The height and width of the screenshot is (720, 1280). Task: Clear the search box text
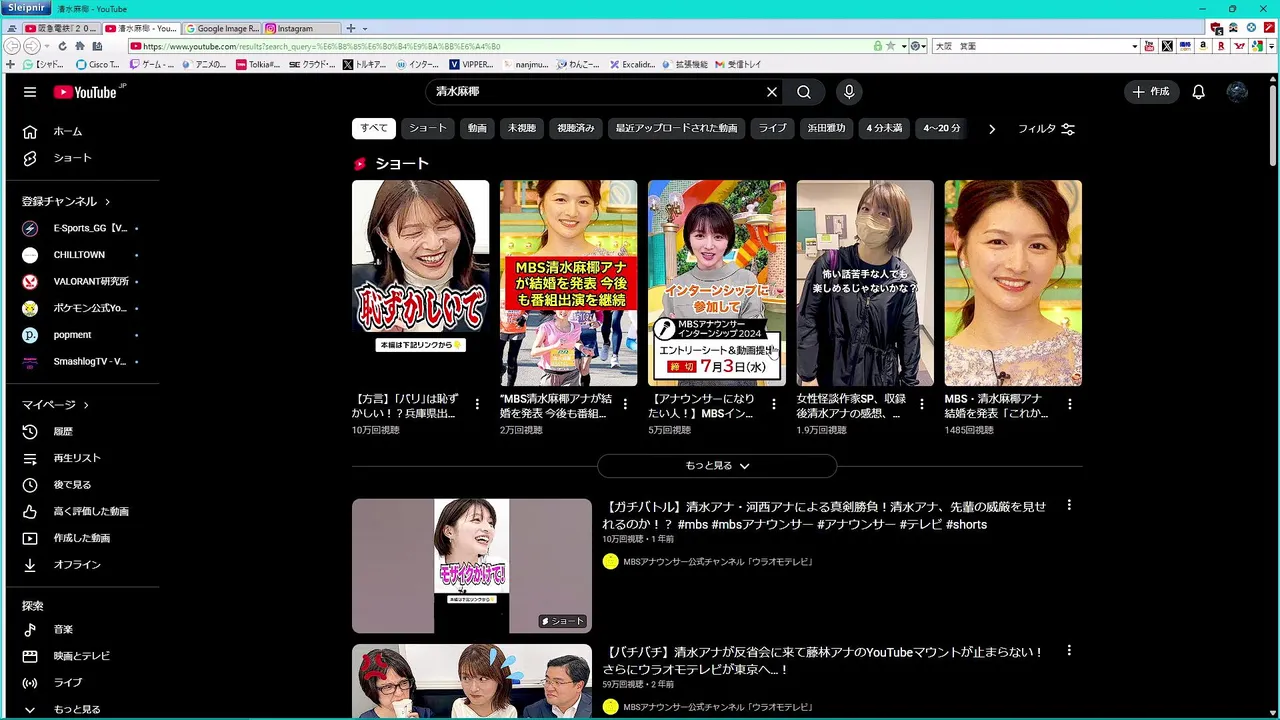tap(772, 92)
